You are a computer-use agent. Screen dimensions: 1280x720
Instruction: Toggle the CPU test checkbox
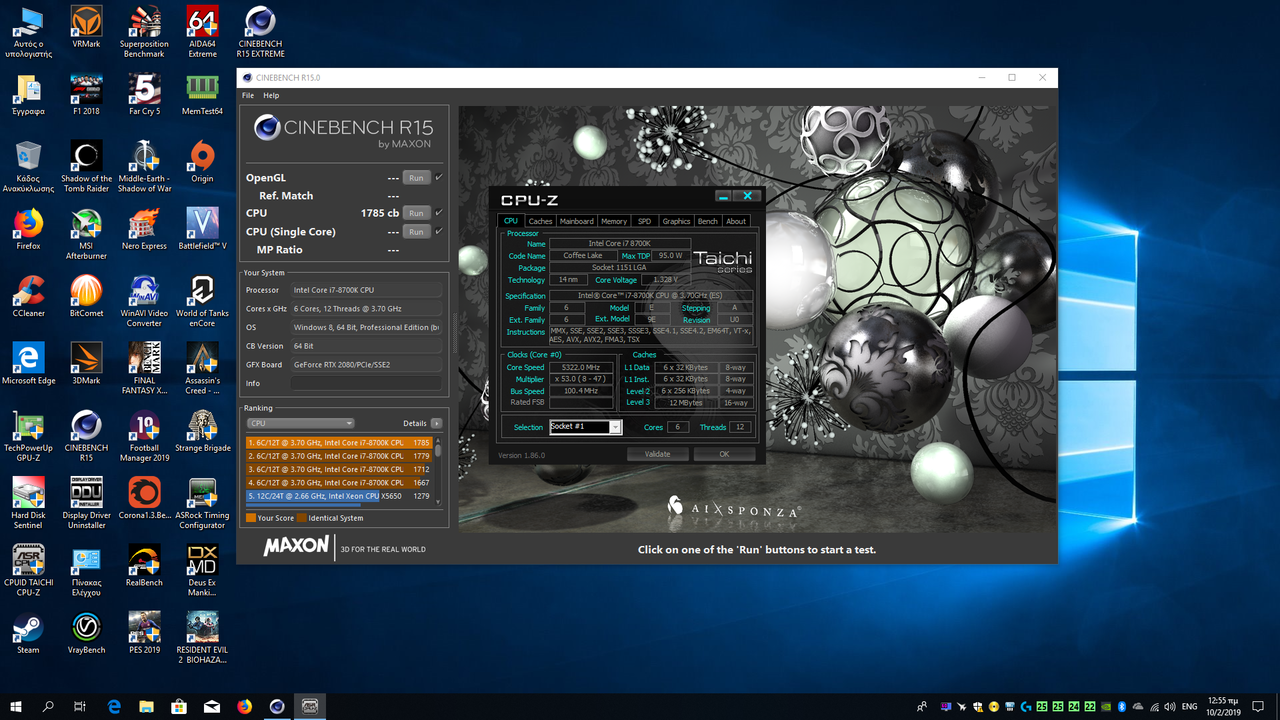point(439,213)
